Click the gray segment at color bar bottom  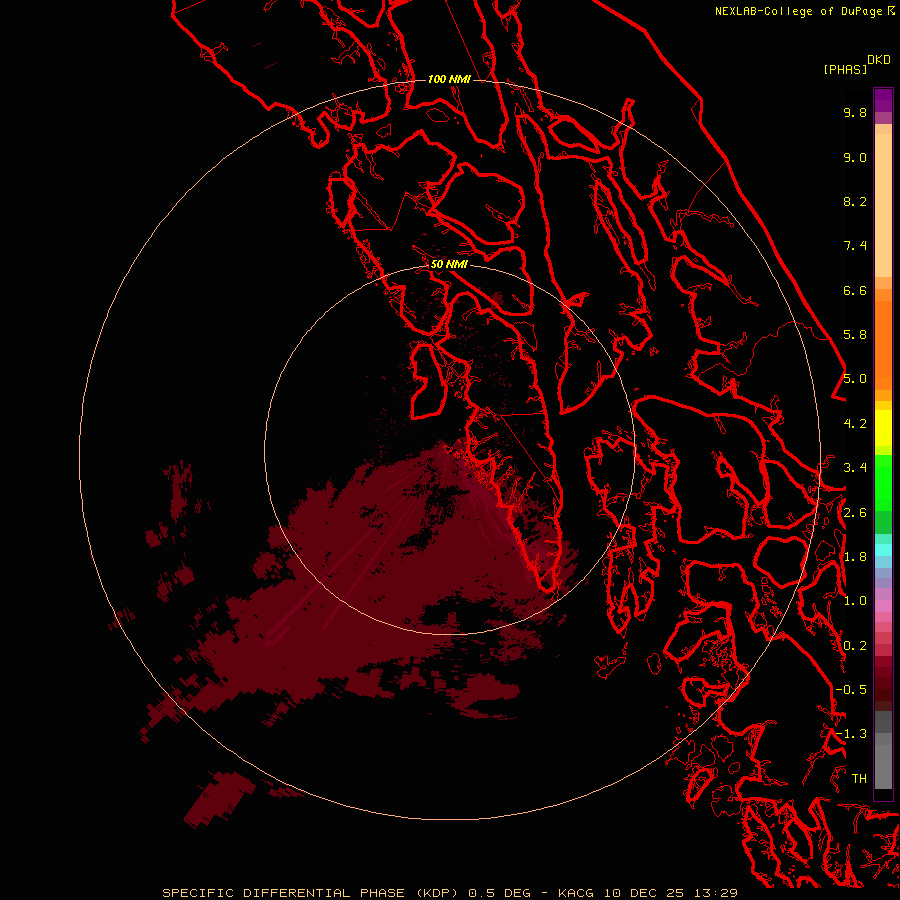click(x=883, y=766)
